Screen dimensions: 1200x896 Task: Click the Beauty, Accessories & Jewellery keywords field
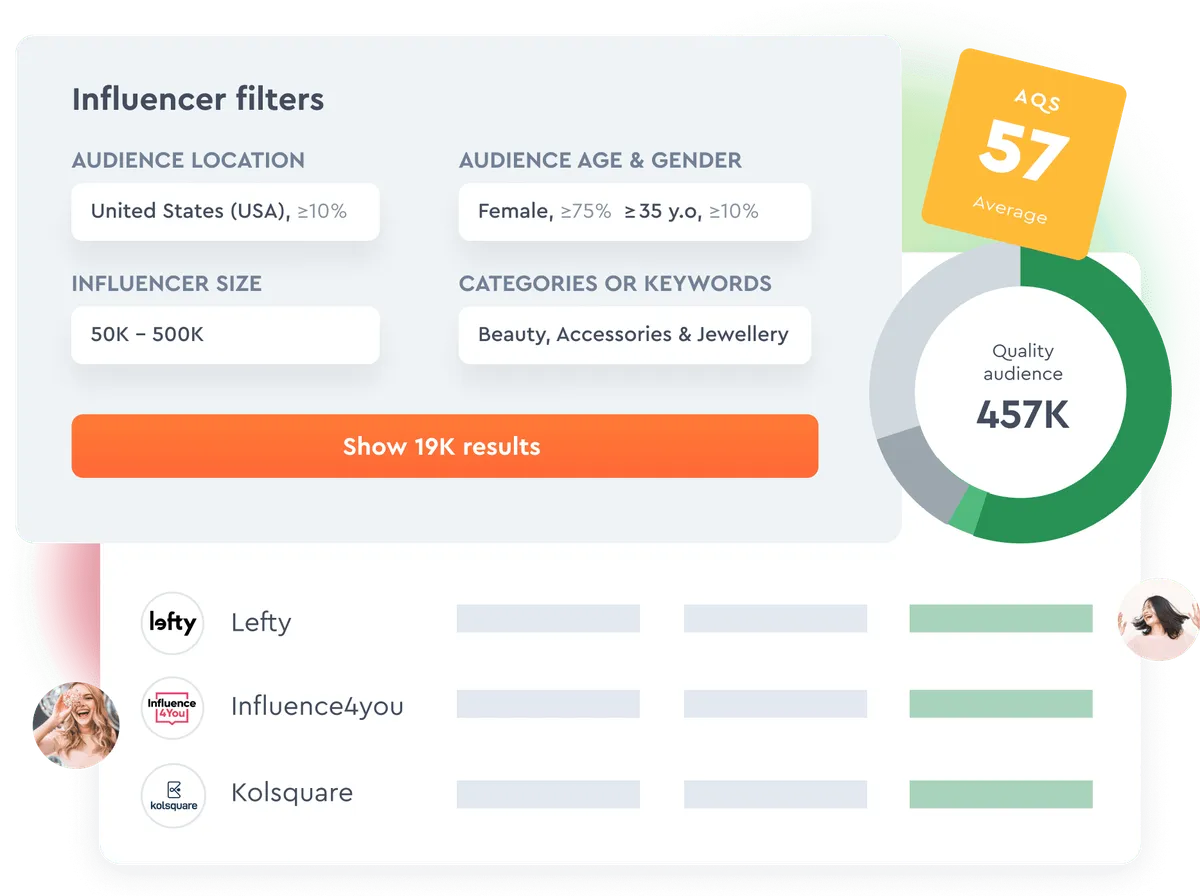[x=634, y=335]
